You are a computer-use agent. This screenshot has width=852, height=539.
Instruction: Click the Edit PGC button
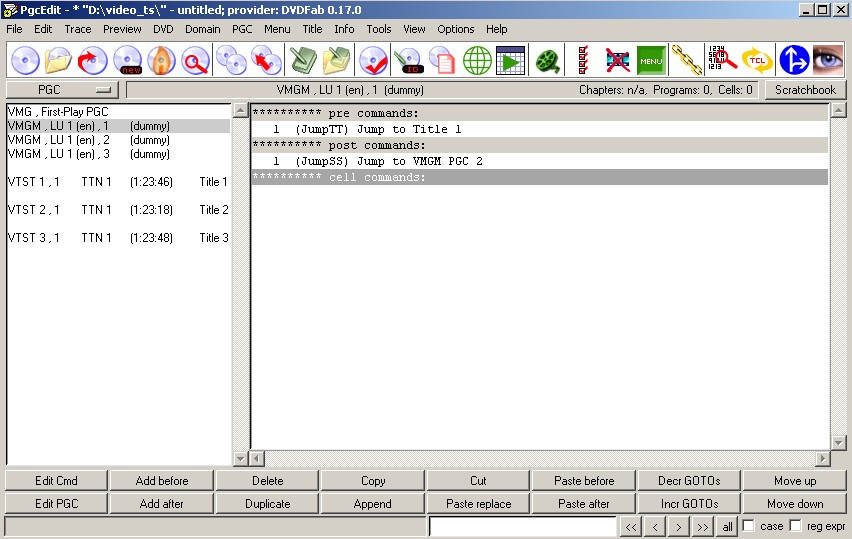pos(57,504)
